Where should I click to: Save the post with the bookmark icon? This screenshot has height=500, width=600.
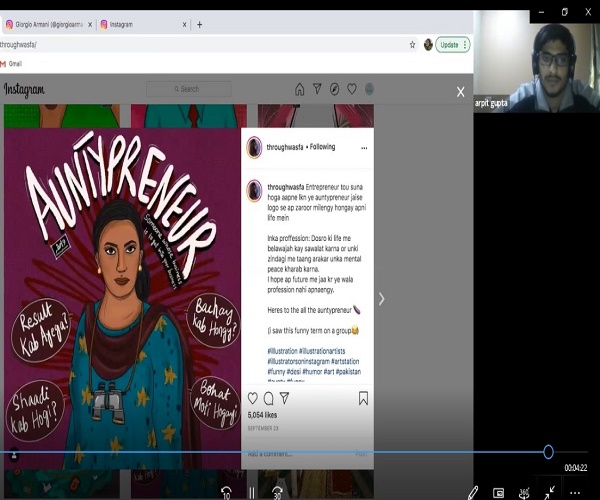pos(363,398)
